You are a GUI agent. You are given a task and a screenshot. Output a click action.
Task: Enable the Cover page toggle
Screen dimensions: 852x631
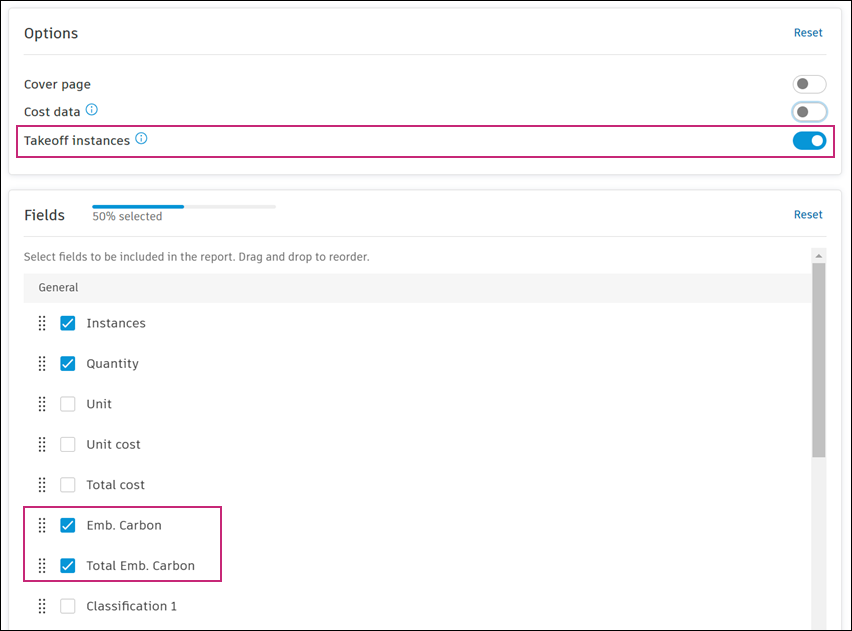tap(809, 85)
